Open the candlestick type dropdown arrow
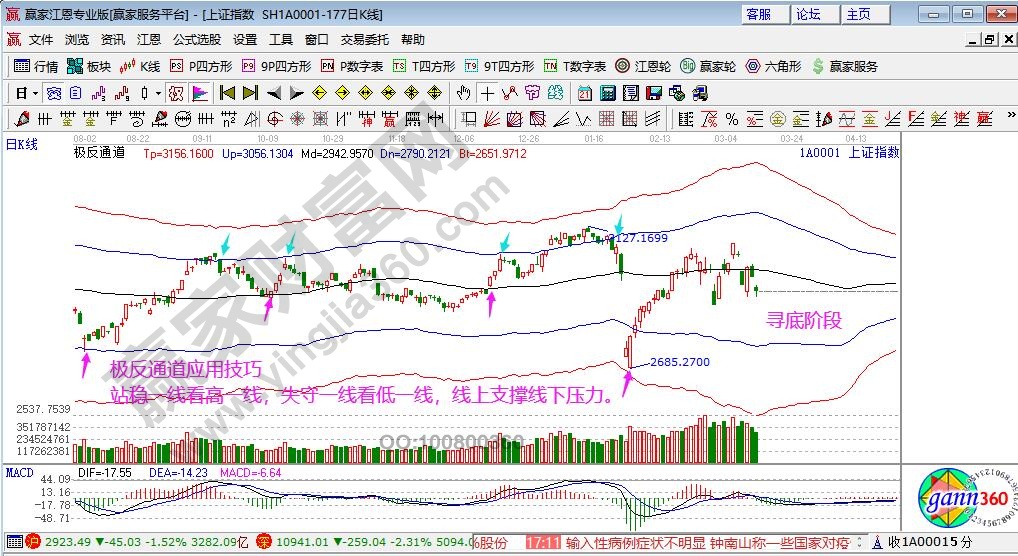 [x=159, y=93]
